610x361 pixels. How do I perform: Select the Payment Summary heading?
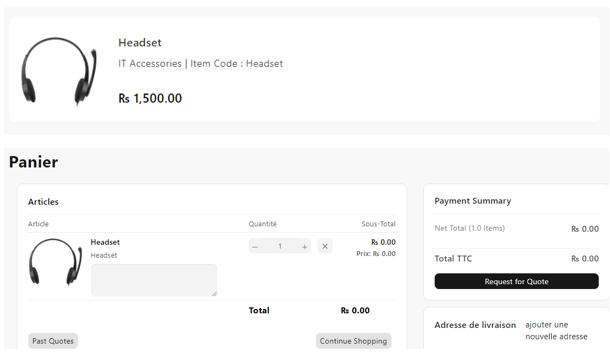[x=473, y=201]
